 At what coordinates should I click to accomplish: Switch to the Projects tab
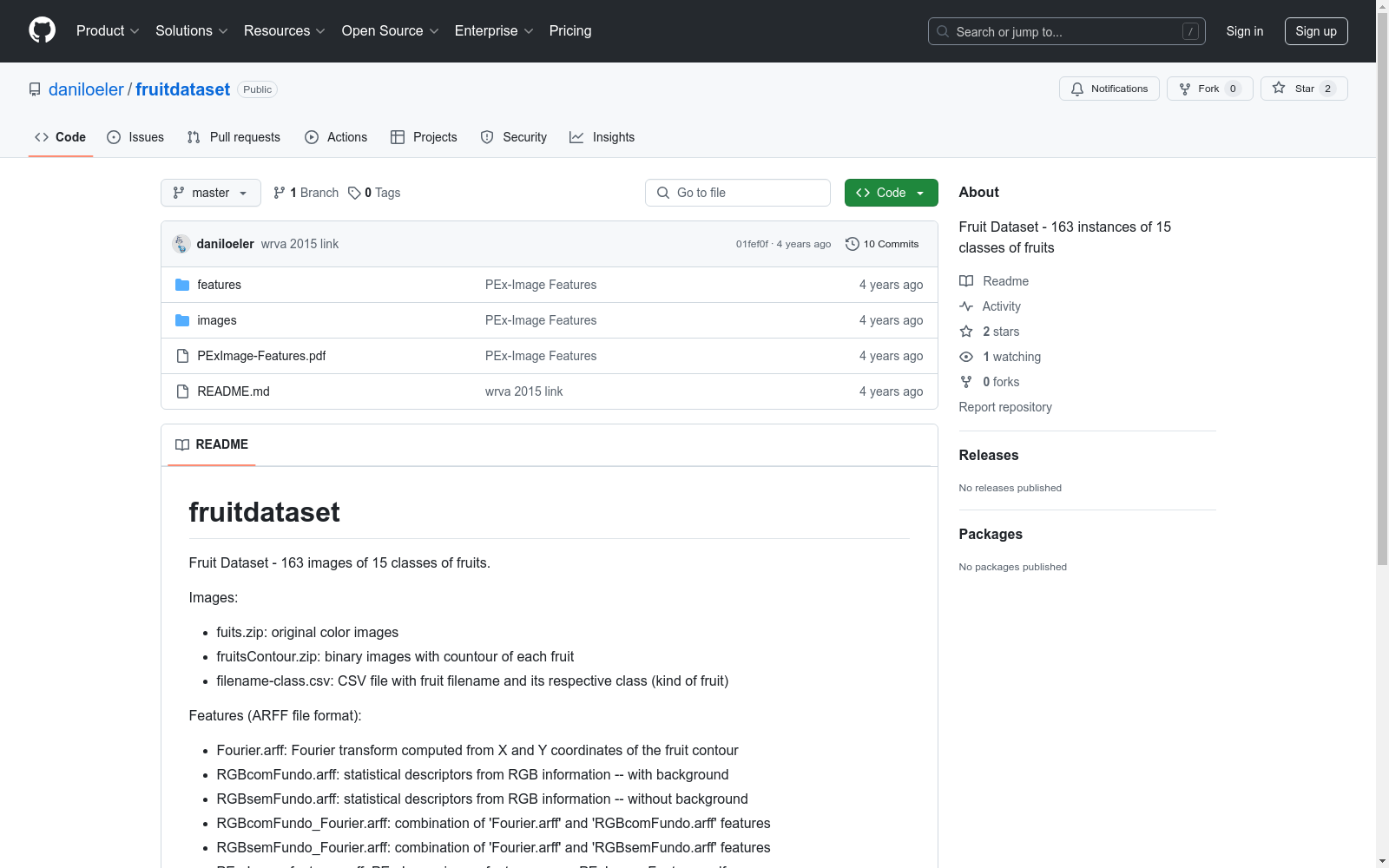(424, 137)
